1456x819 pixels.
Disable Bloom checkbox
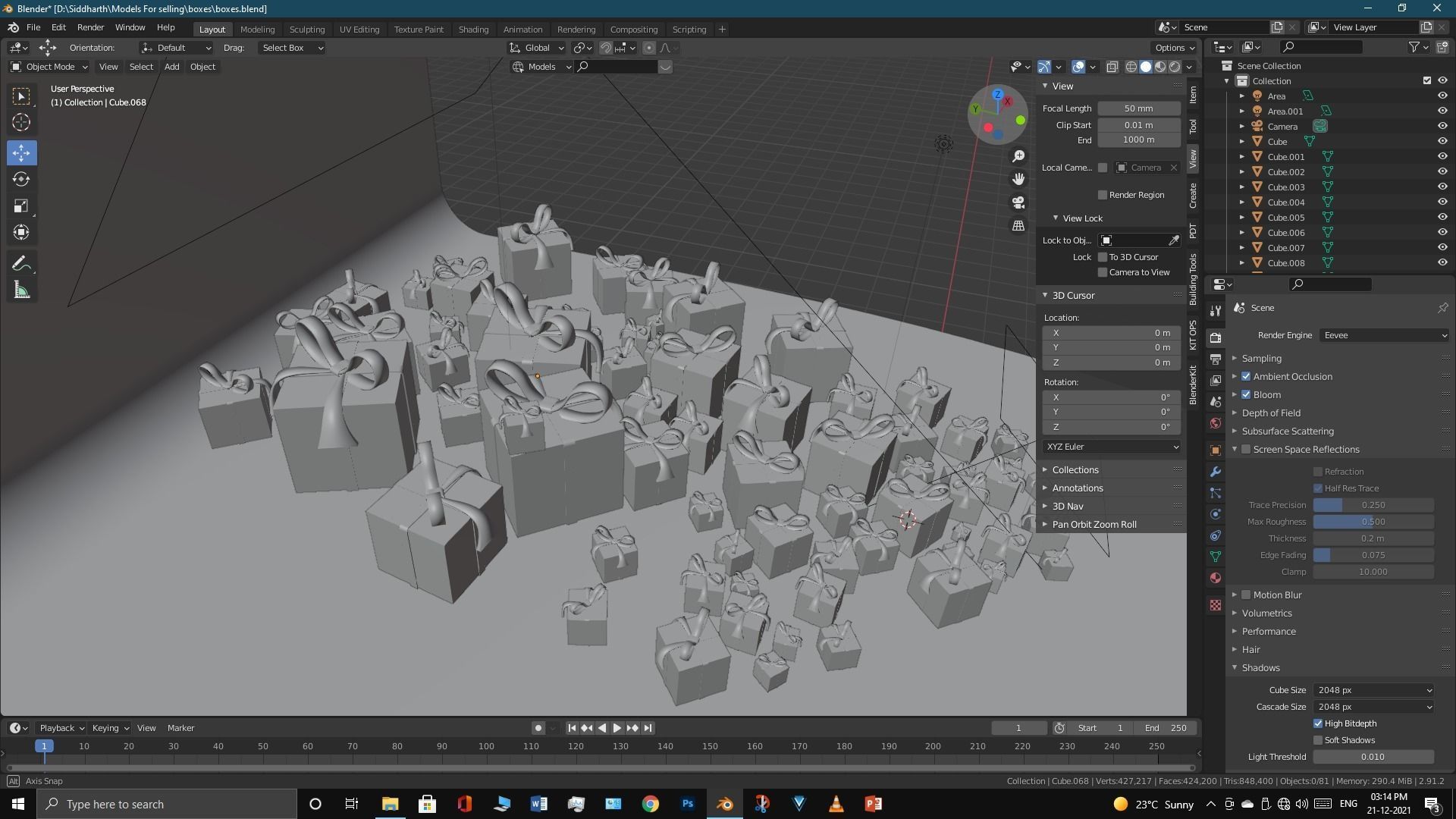pos(1246,395)
